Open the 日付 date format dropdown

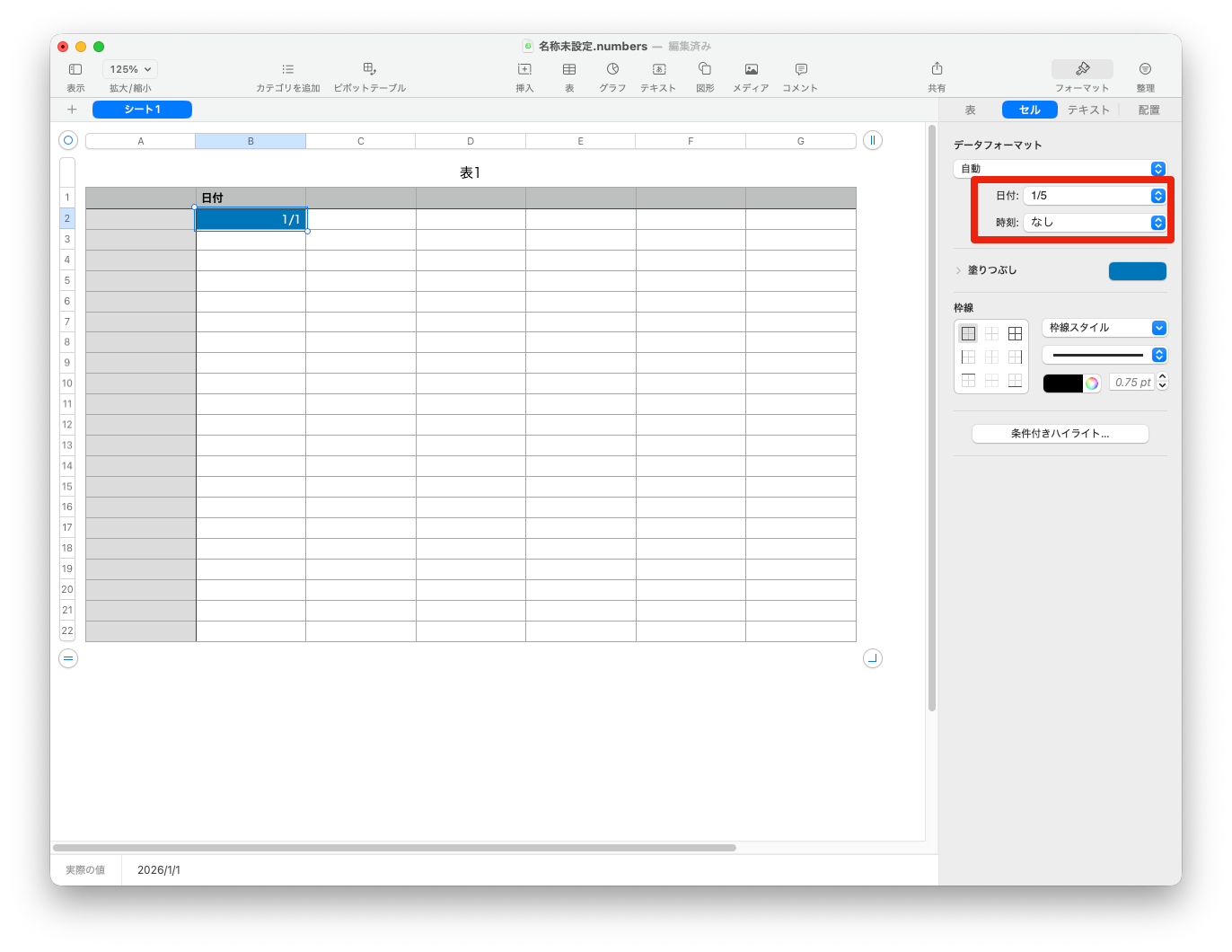pyautogui.click(x=1095, y=196)
